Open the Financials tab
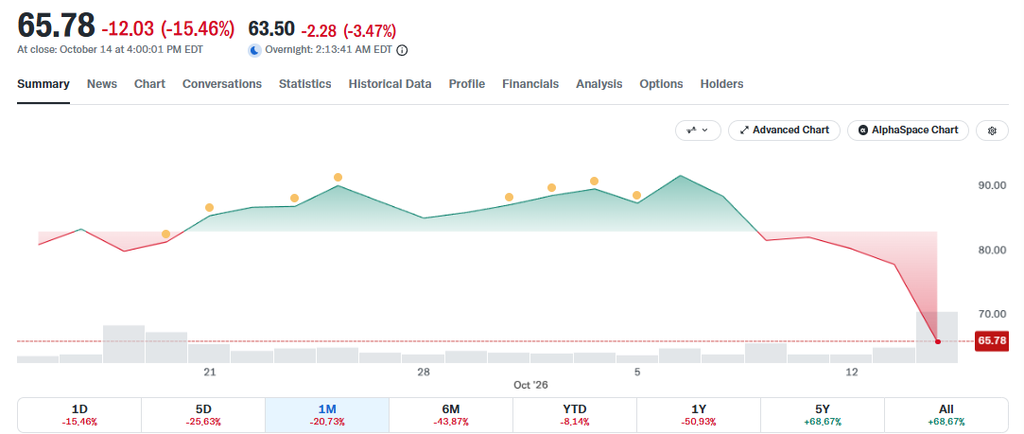This screenshot has height=434, width=1024. point(530,84)
